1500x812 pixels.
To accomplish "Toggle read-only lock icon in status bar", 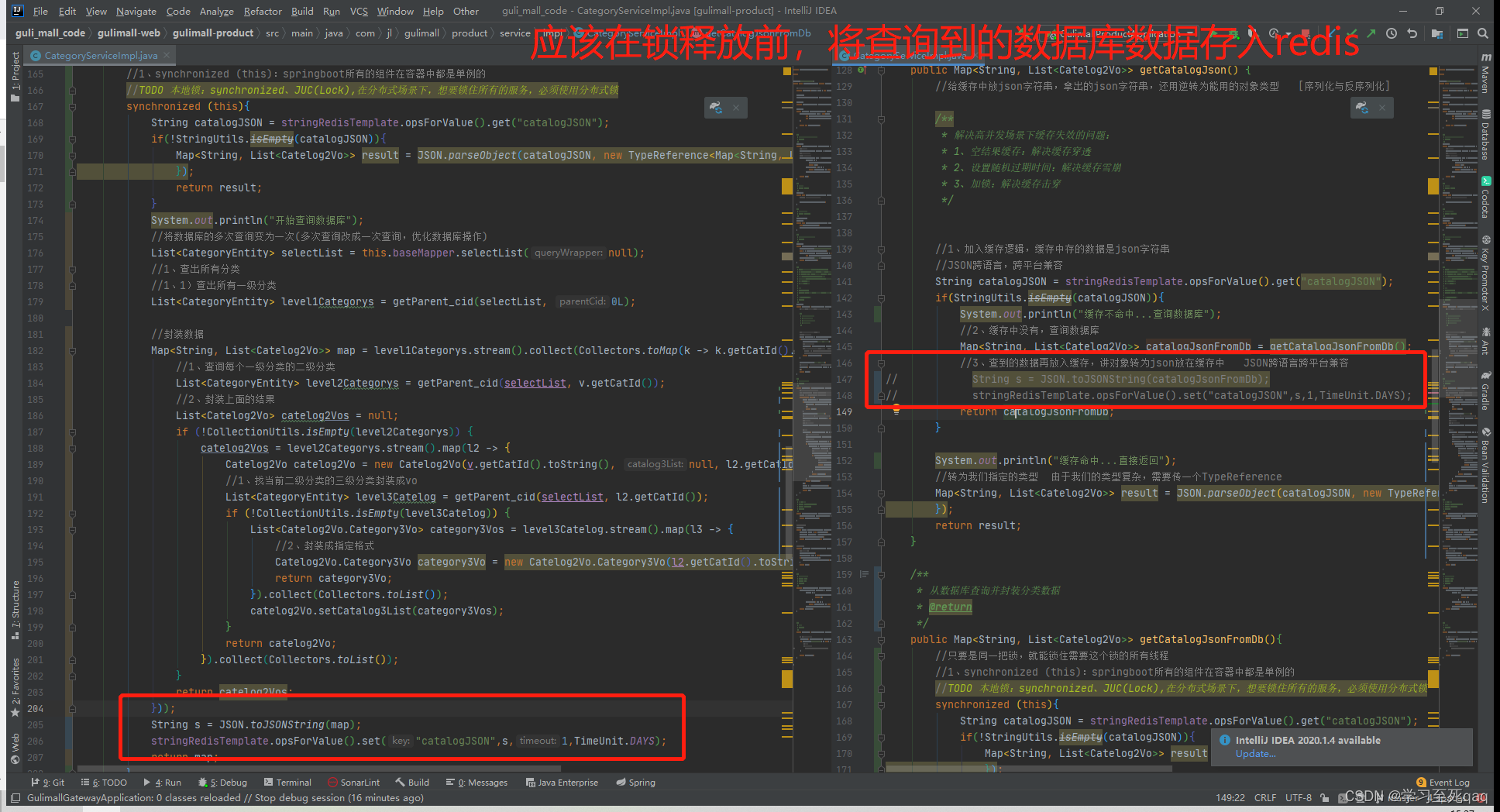I will [x=1325, y=797].
